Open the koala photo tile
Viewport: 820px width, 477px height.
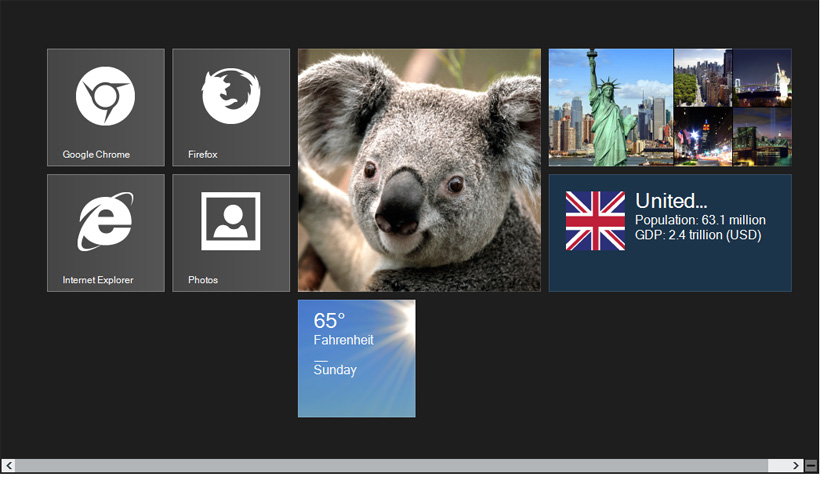(419, 170)
